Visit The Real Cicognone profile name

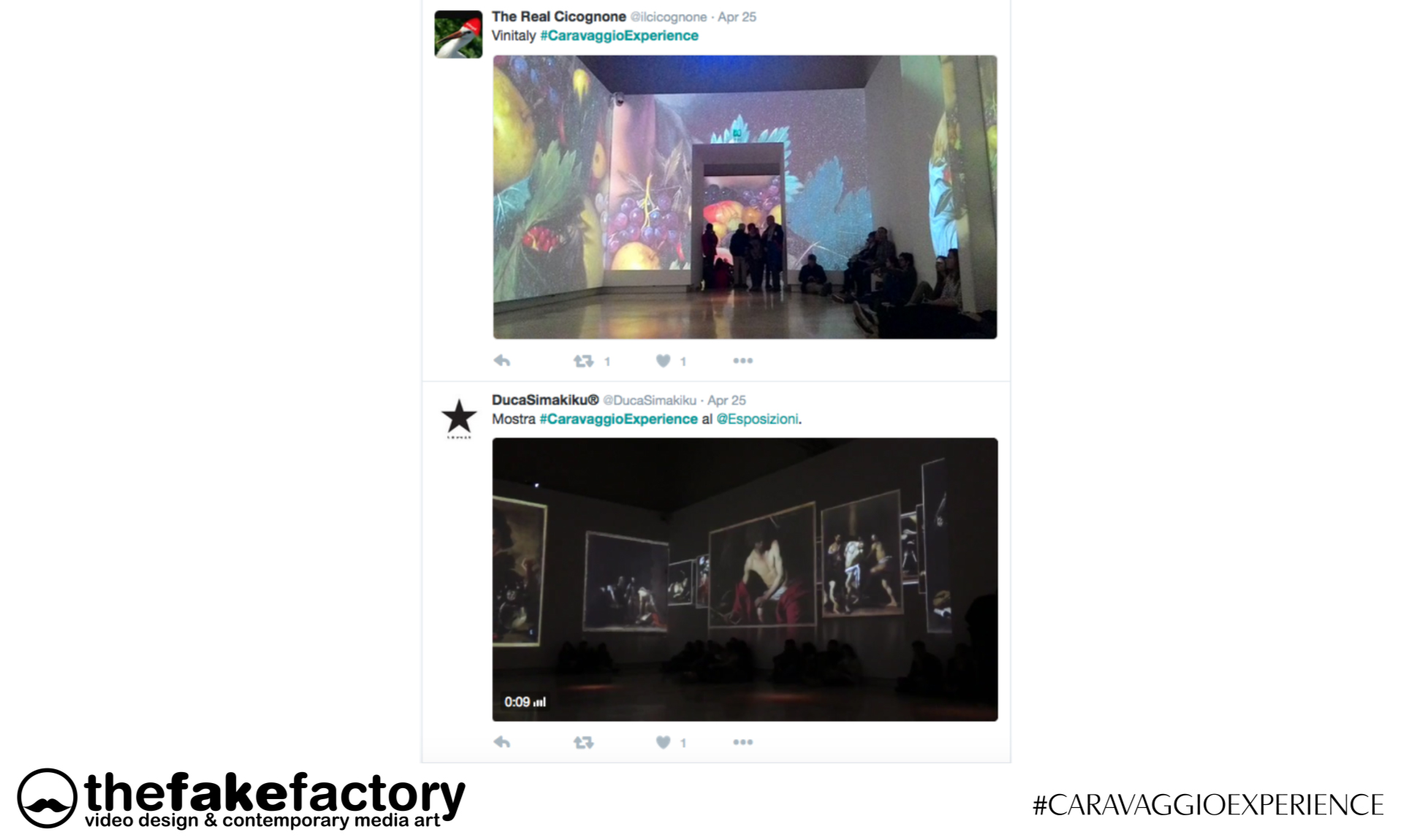click(x=559, y=17)
